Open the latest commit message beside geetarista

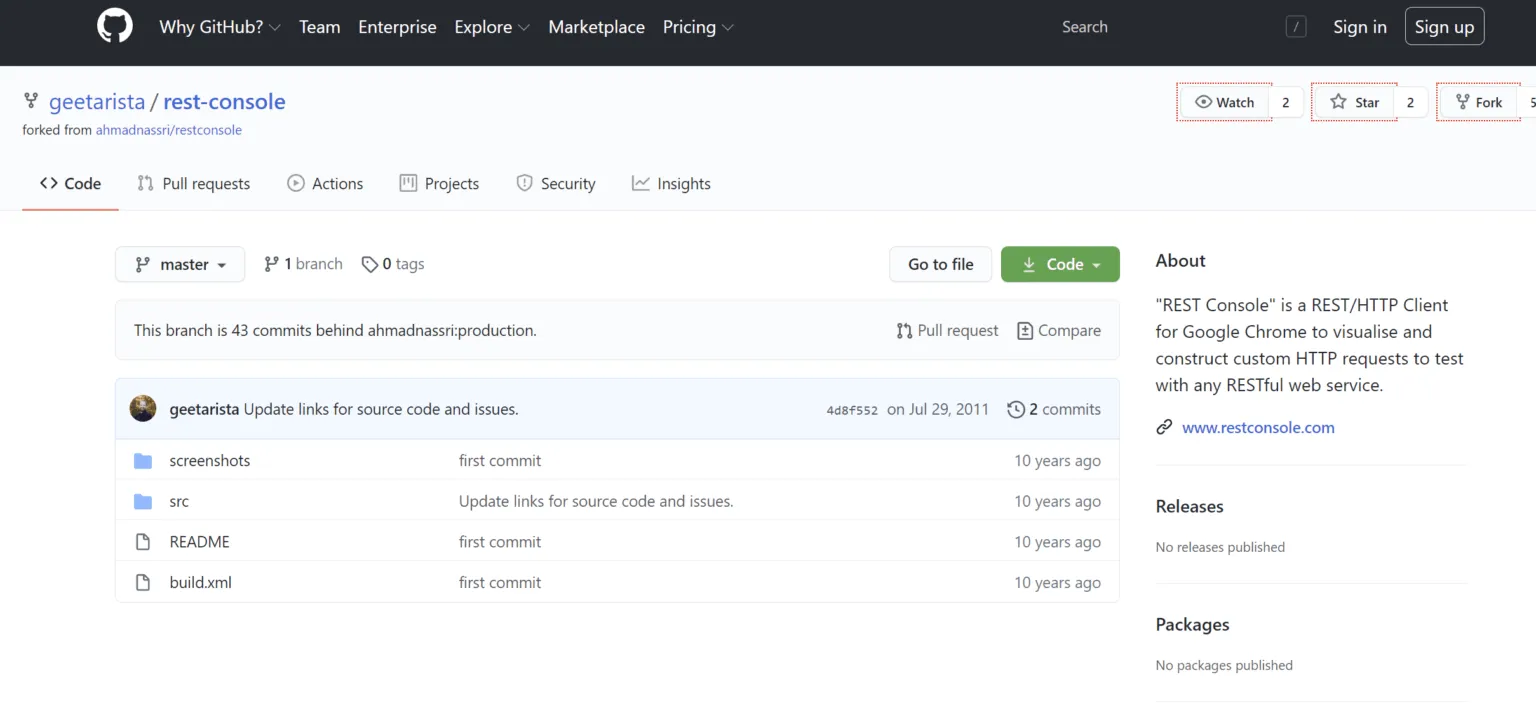tap(381, 409)
